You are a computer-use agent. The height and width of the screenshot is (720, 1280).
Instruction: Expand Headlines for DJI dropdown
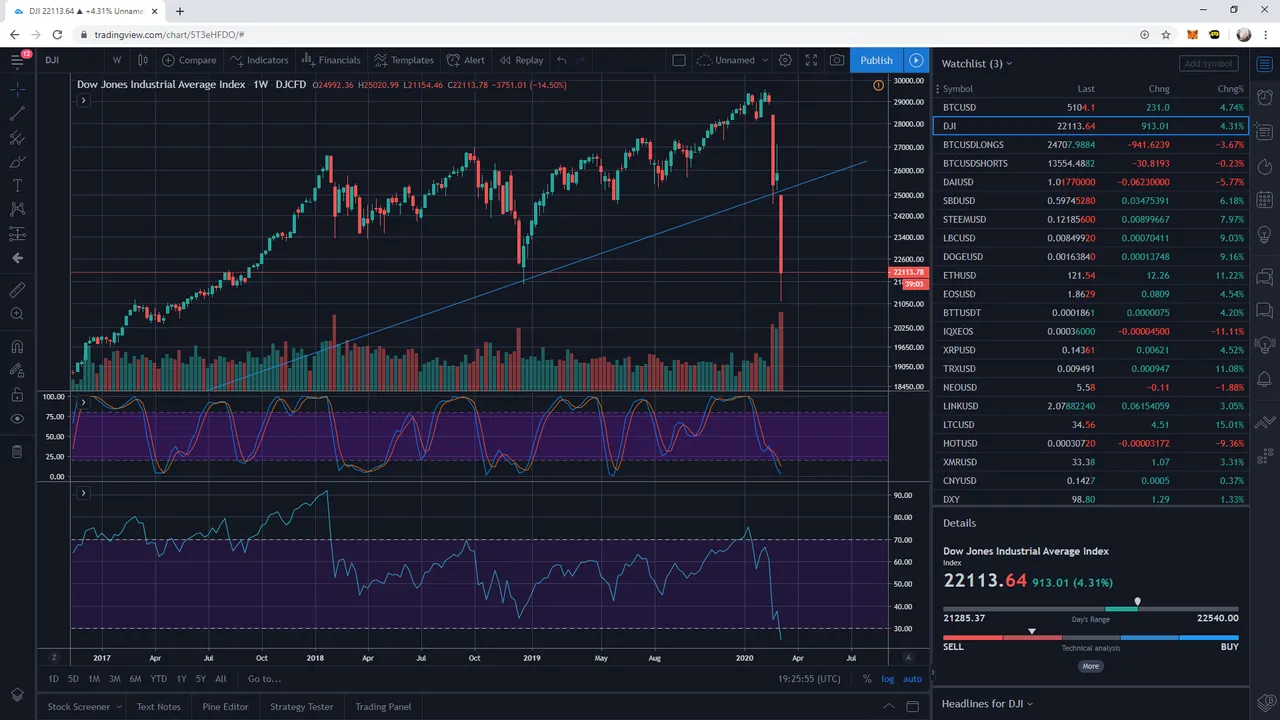pos(987,704)
